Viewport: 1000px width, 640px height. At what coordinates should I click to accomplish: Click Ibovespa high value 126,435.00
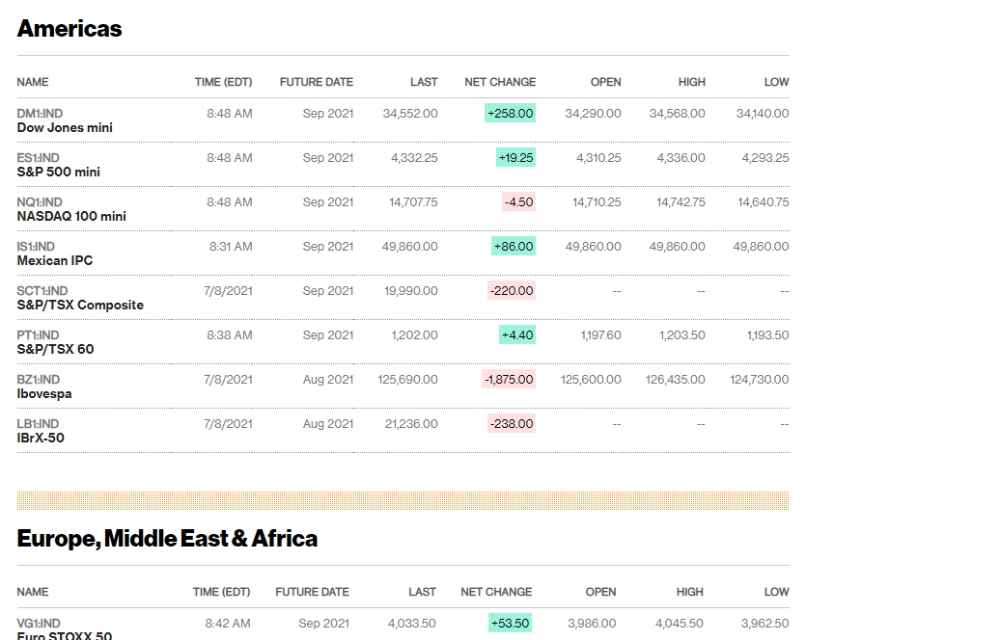[675, 379]
